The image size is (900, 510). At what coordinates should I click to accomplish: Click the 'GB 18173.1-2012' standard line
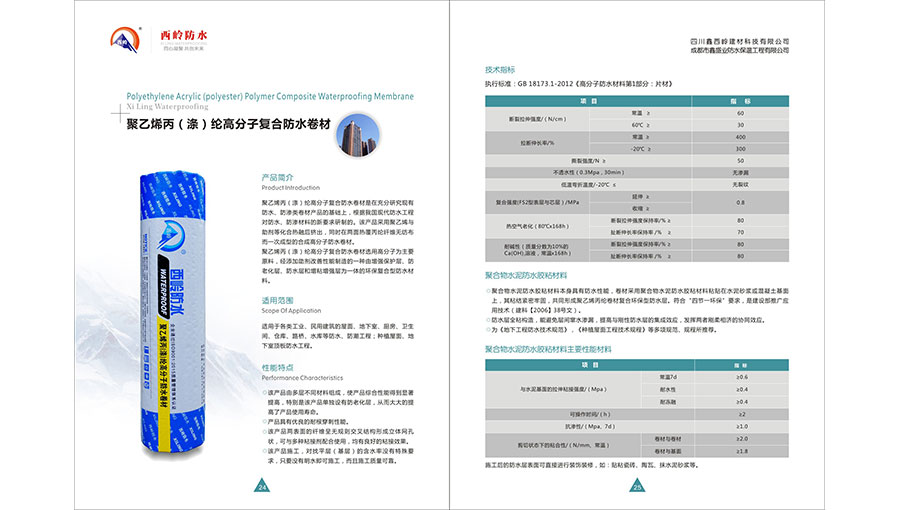click(579, 84)
